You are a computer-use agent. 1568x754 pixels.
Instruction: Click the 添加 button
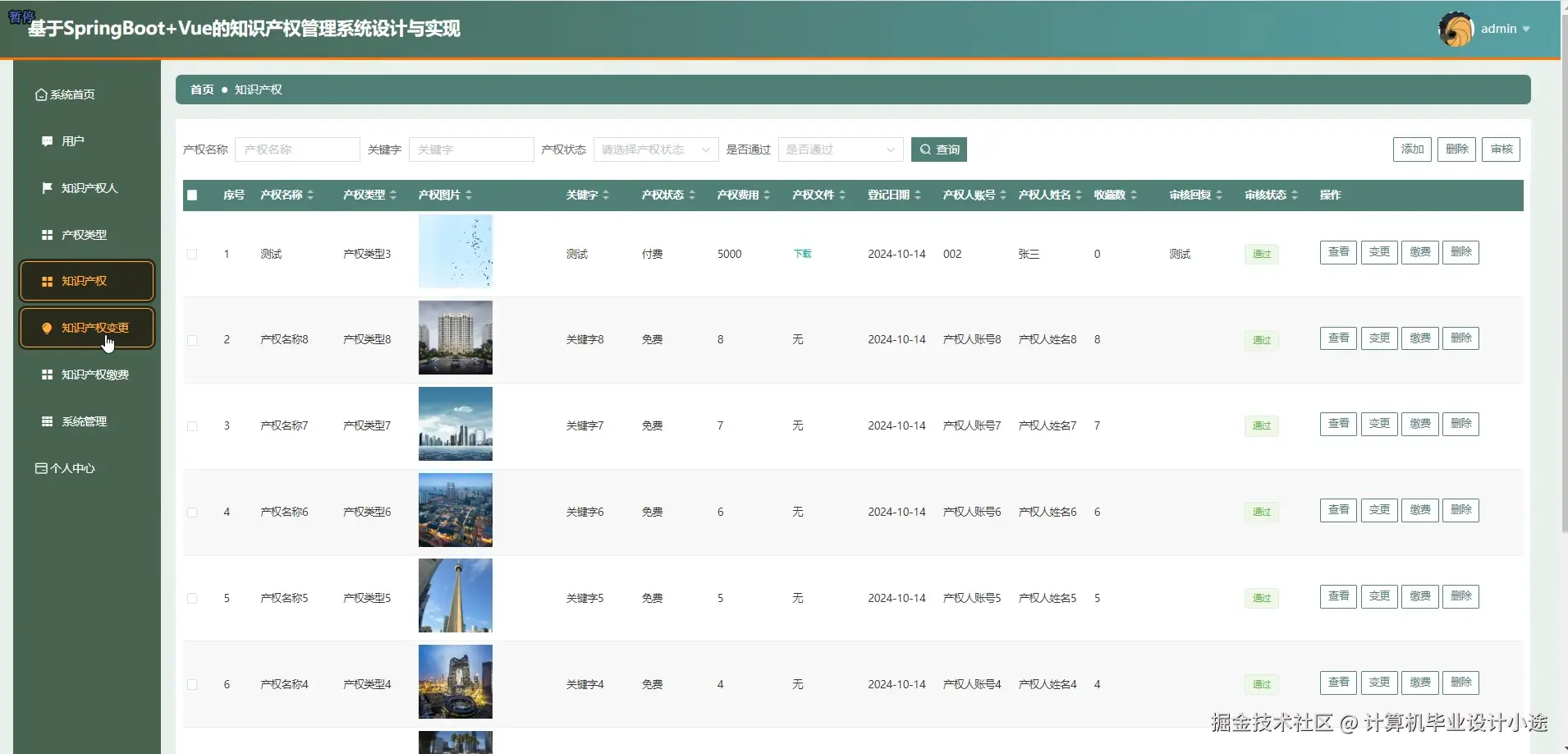[1412, 149]
